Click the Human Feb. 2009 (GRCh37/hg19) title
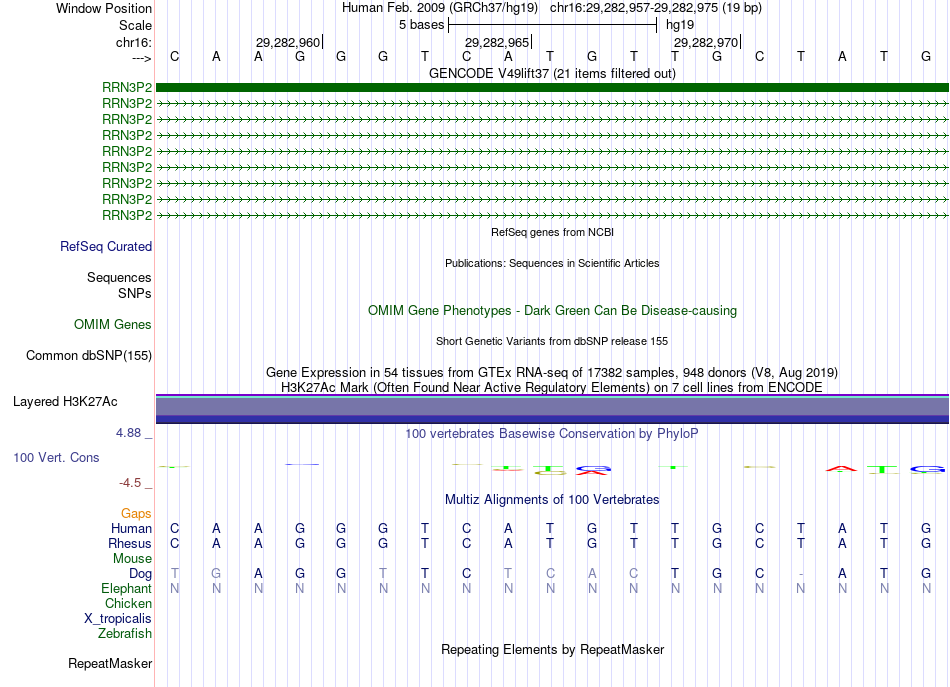 440,8
